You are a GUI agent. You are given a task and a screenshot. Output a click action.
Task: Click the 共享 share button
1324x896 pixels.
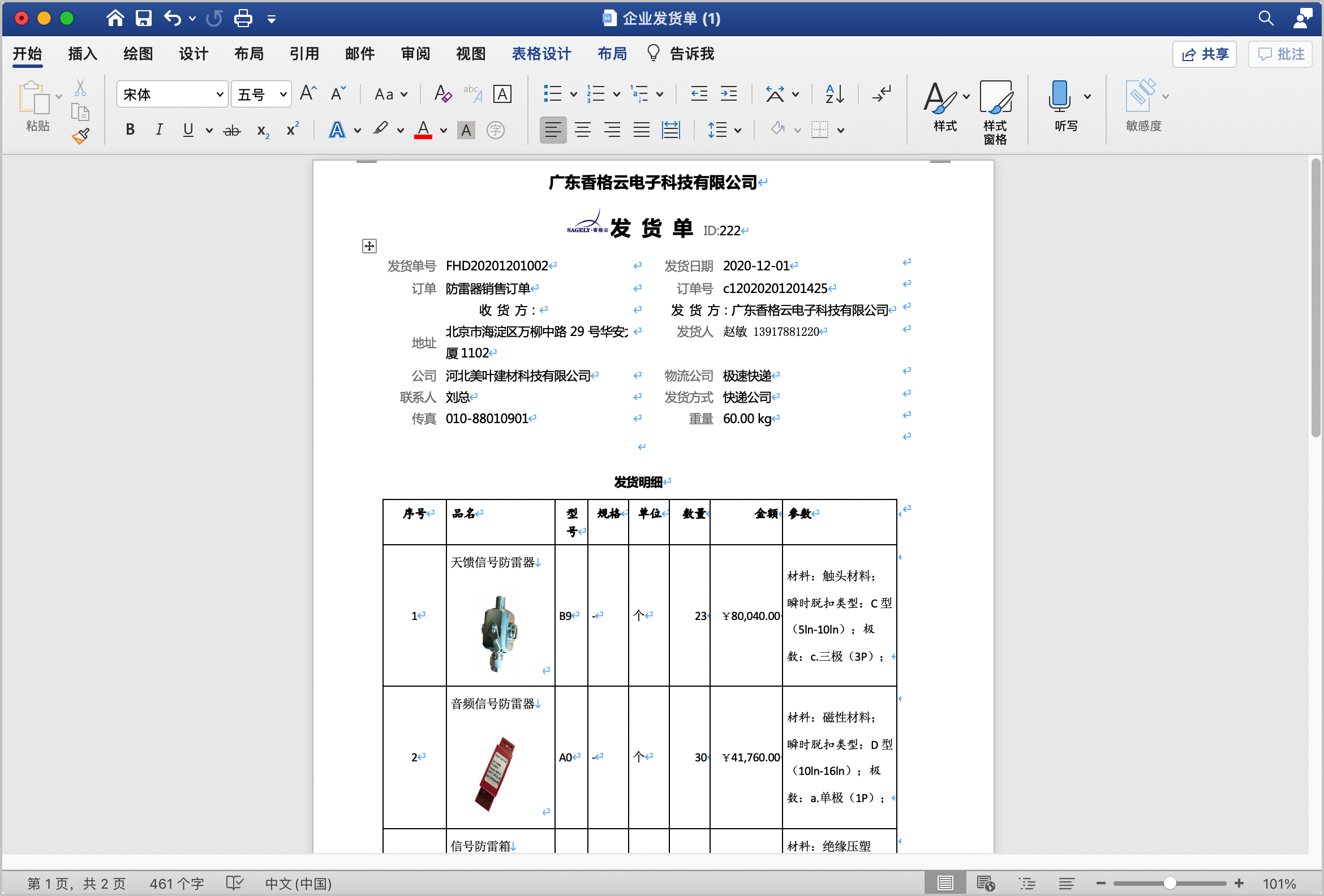(1205, 54)
